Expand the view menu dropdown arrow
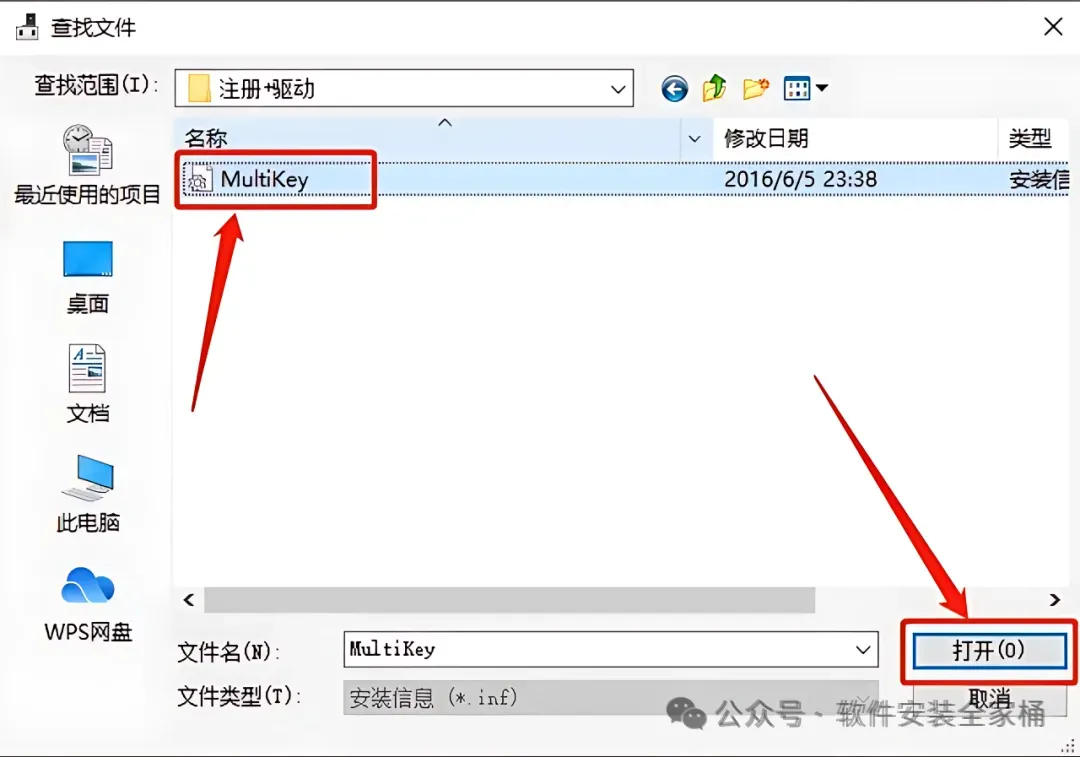Image resolution: width=1080 pixels, height=757 pixels. click(x=822, y=88)
